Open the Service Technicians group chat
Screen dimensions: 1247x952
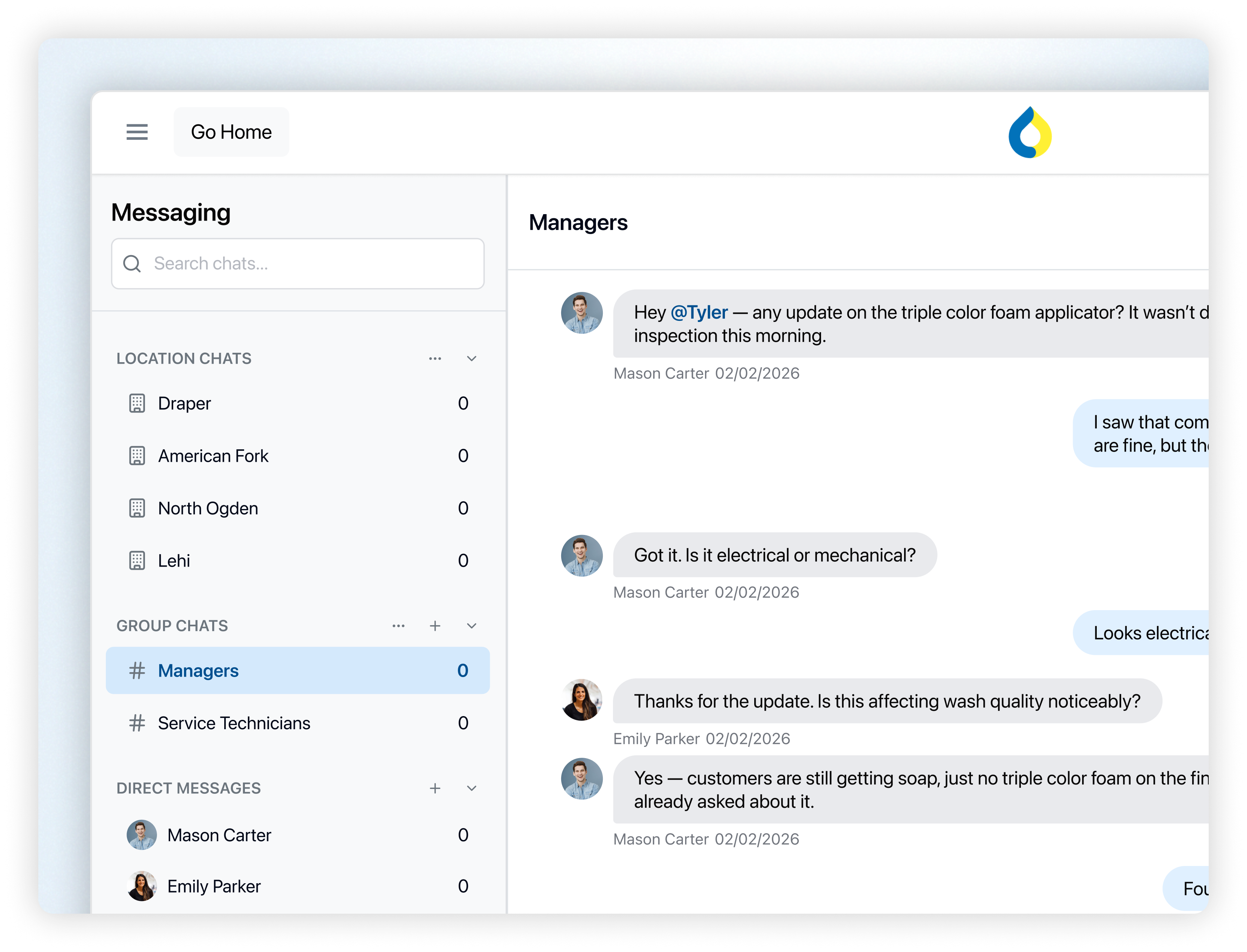pos(234,723)
